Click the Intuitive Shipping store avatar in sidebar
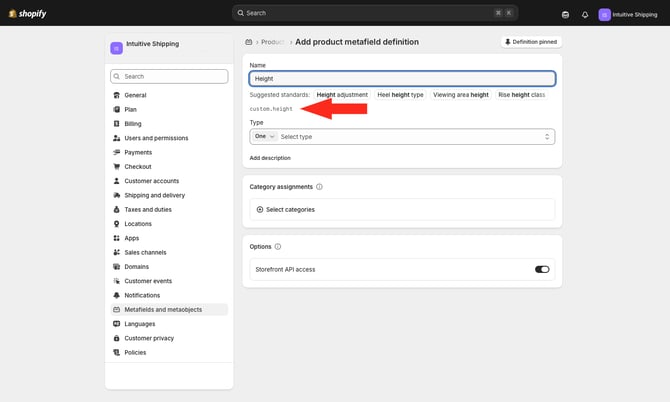The image size is (670, 402). pos(117,47)
